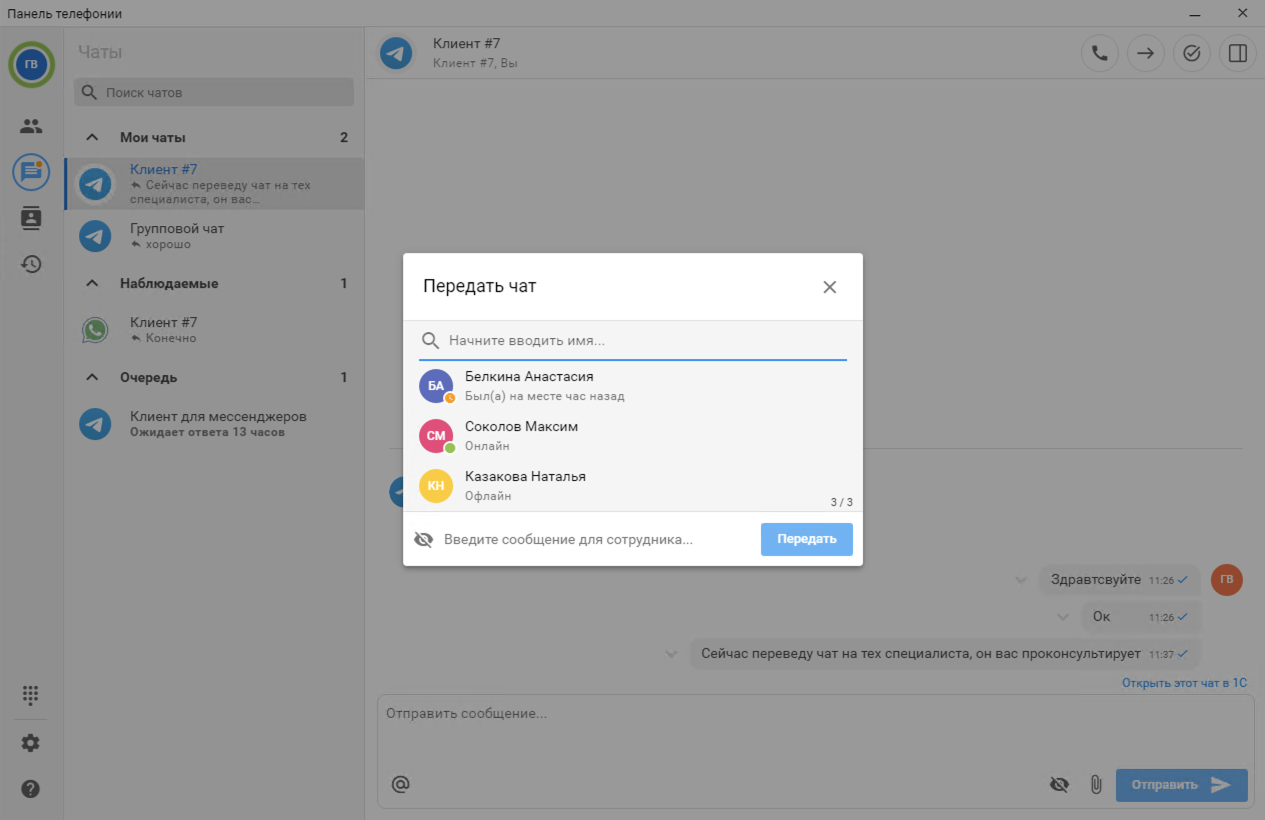Collapse the Очередь section
This screenshot has height=820, width=1265.
[92, 378]
